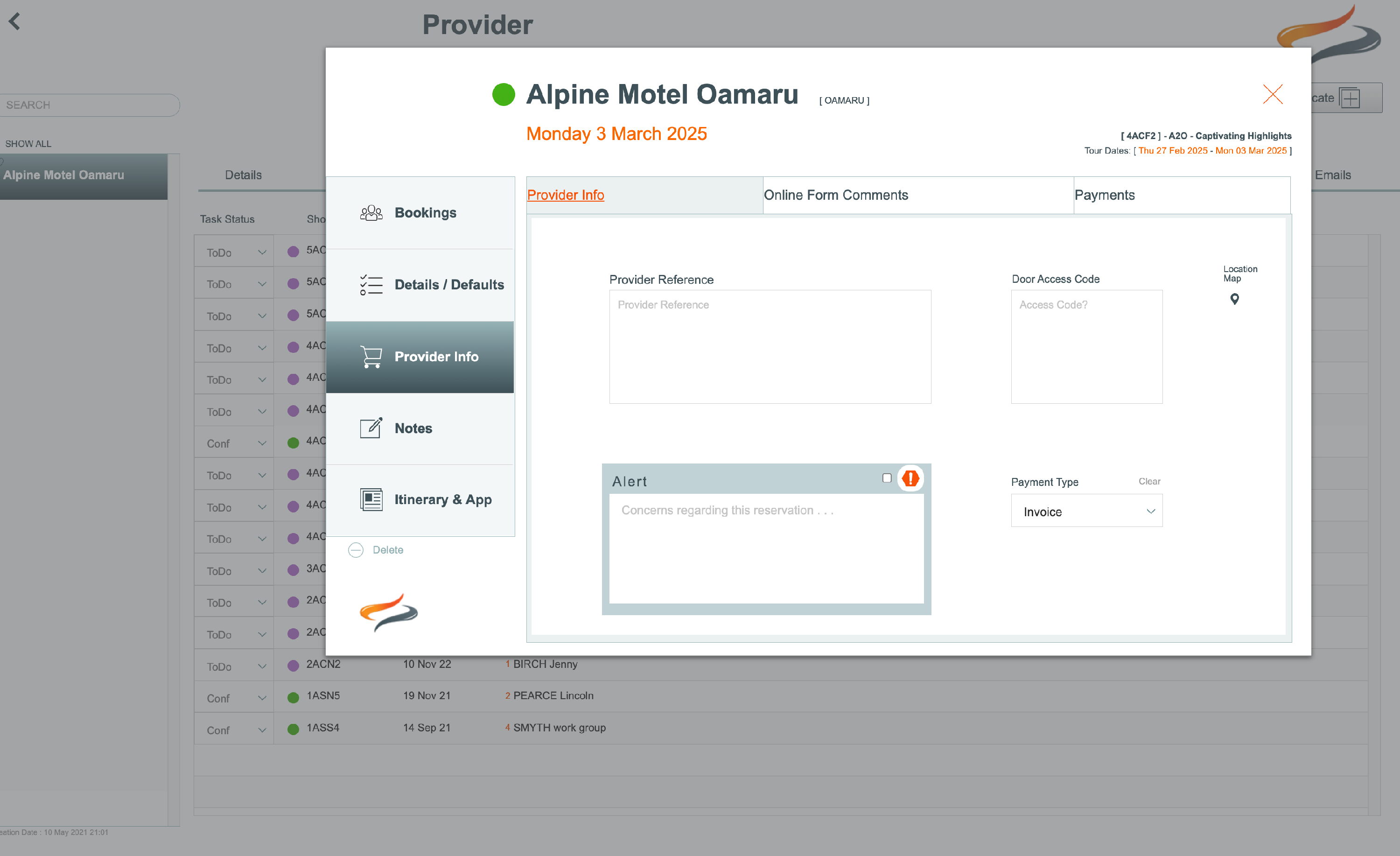
Task: Click the PEARCE Lincoln booking name
Action: [553, 696]
